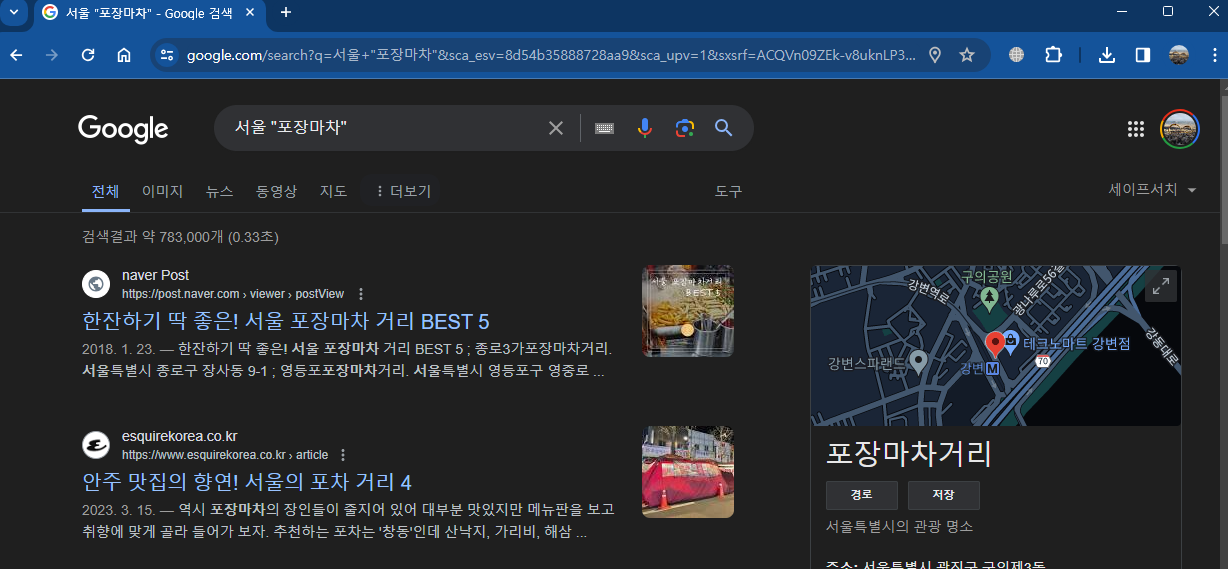Open the on-screen keyboard input tool

604,128
